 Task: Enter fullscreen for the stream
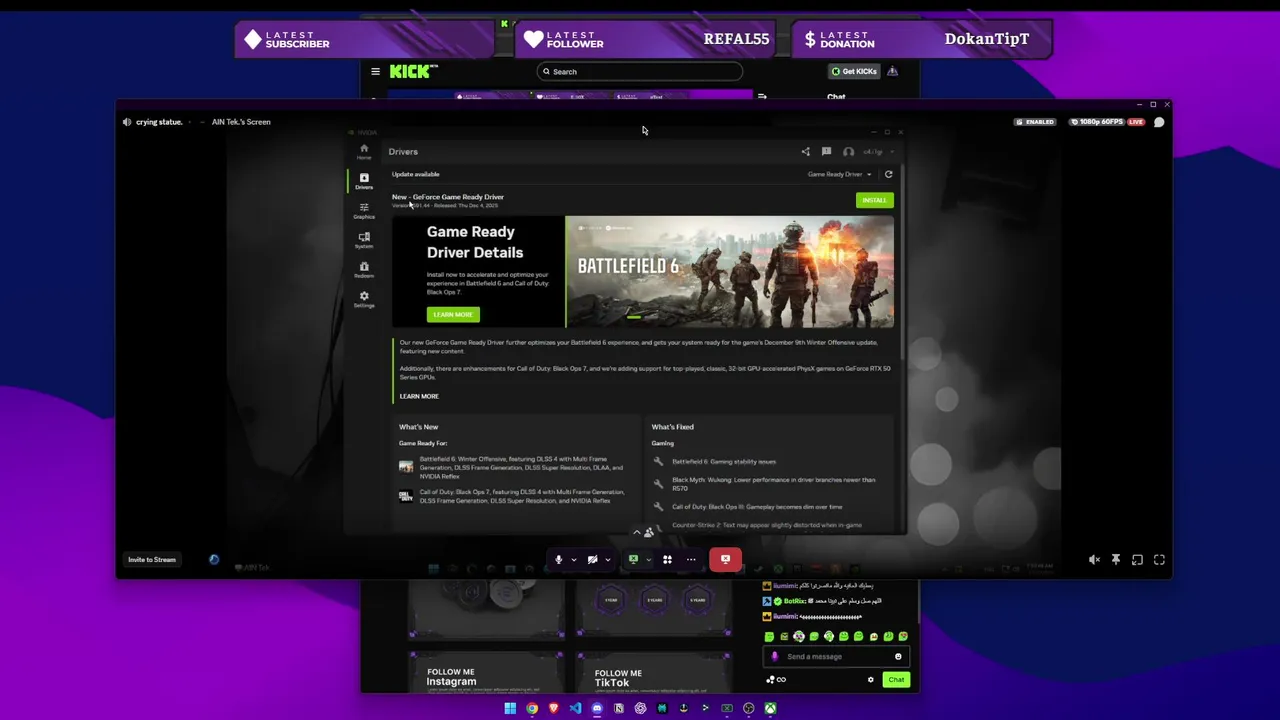[x=1159, y=560]
